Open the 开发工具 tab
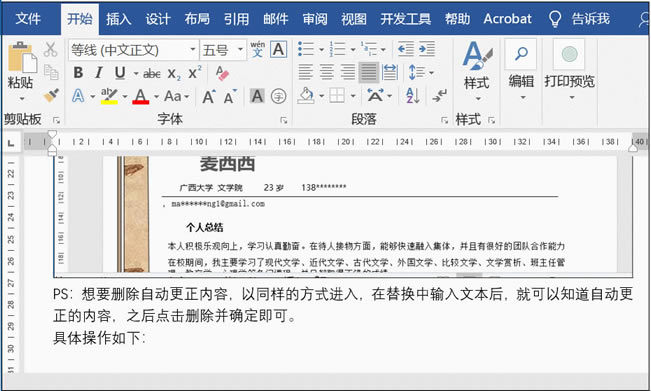This screenshot has height=391, width=651. coord(406,19)
